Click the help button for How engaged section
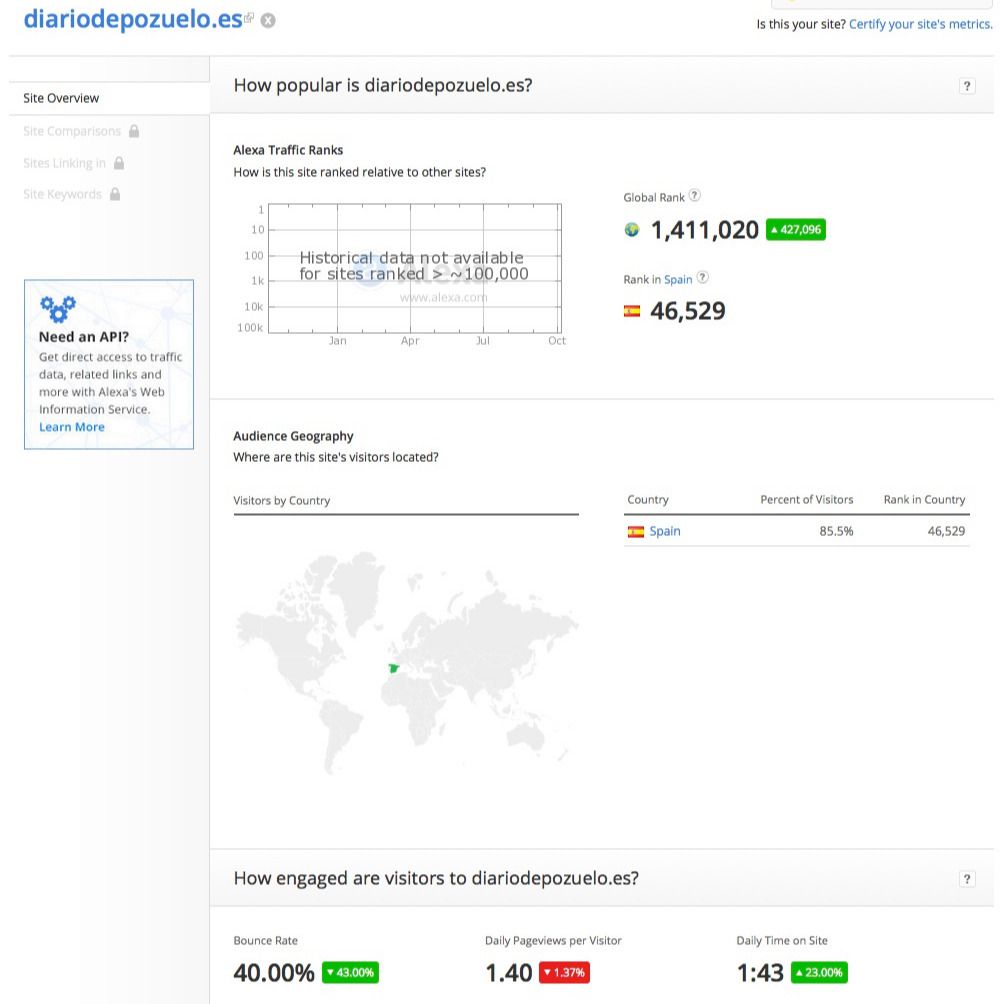The height and width of the screenshot is (1004, 1004). pos(967,878)
